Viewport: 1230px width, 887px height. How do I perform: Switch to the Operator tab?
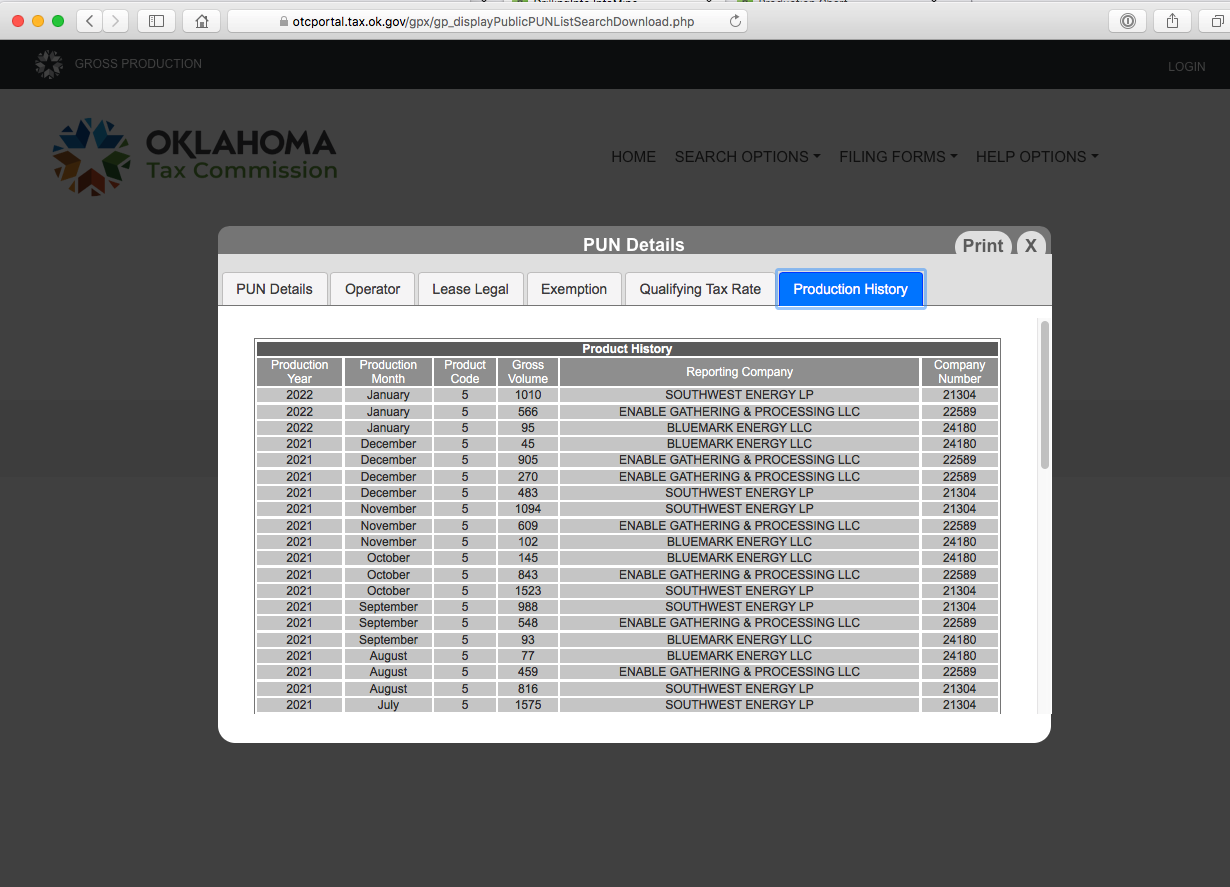tap(372, 289)
